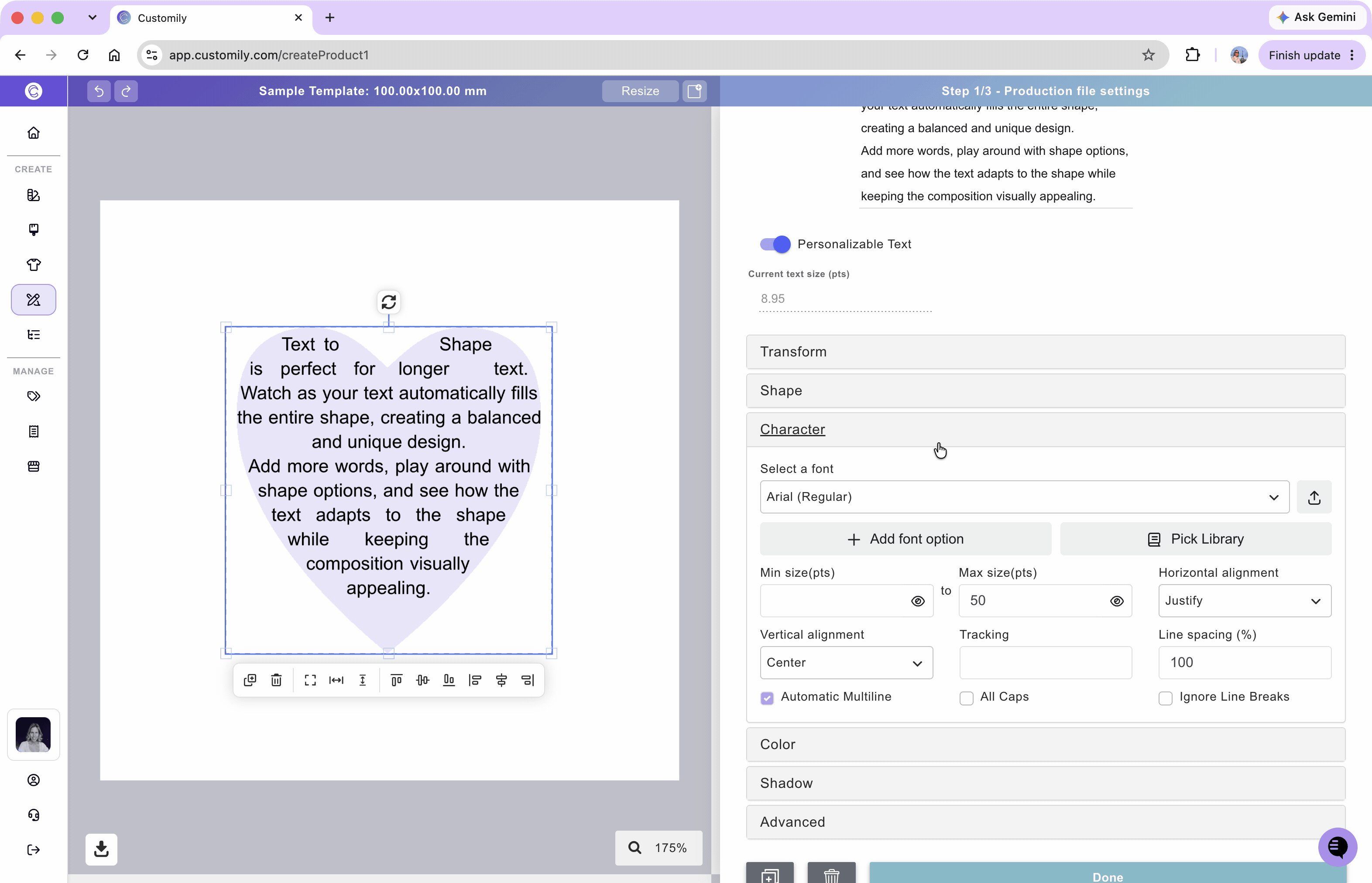
Task: Check Ignore Line Breaks option
Action: (x=1166, y=698)
